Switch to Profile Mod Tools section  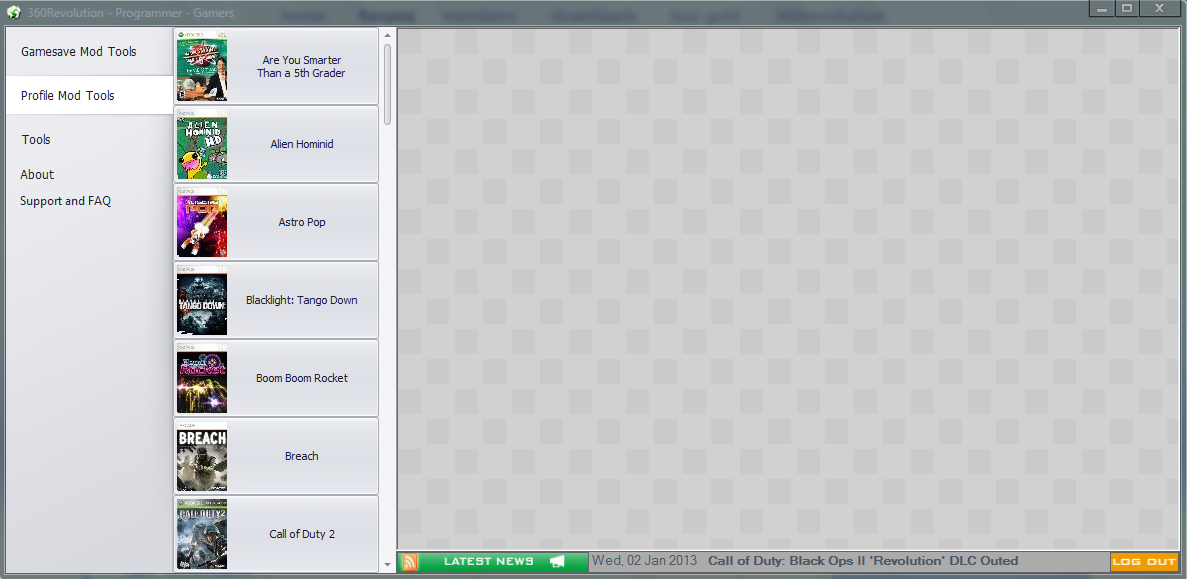point(68,96)
